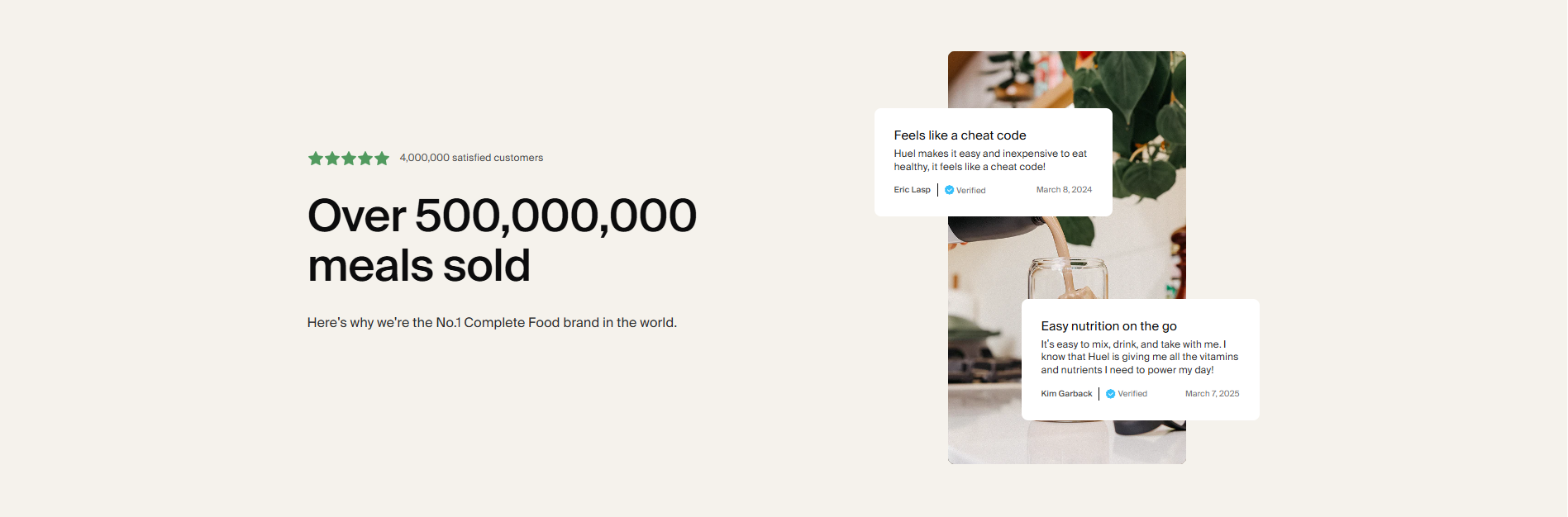Click the "No.1 Complete Food brand" tagline

pos(492,323)
